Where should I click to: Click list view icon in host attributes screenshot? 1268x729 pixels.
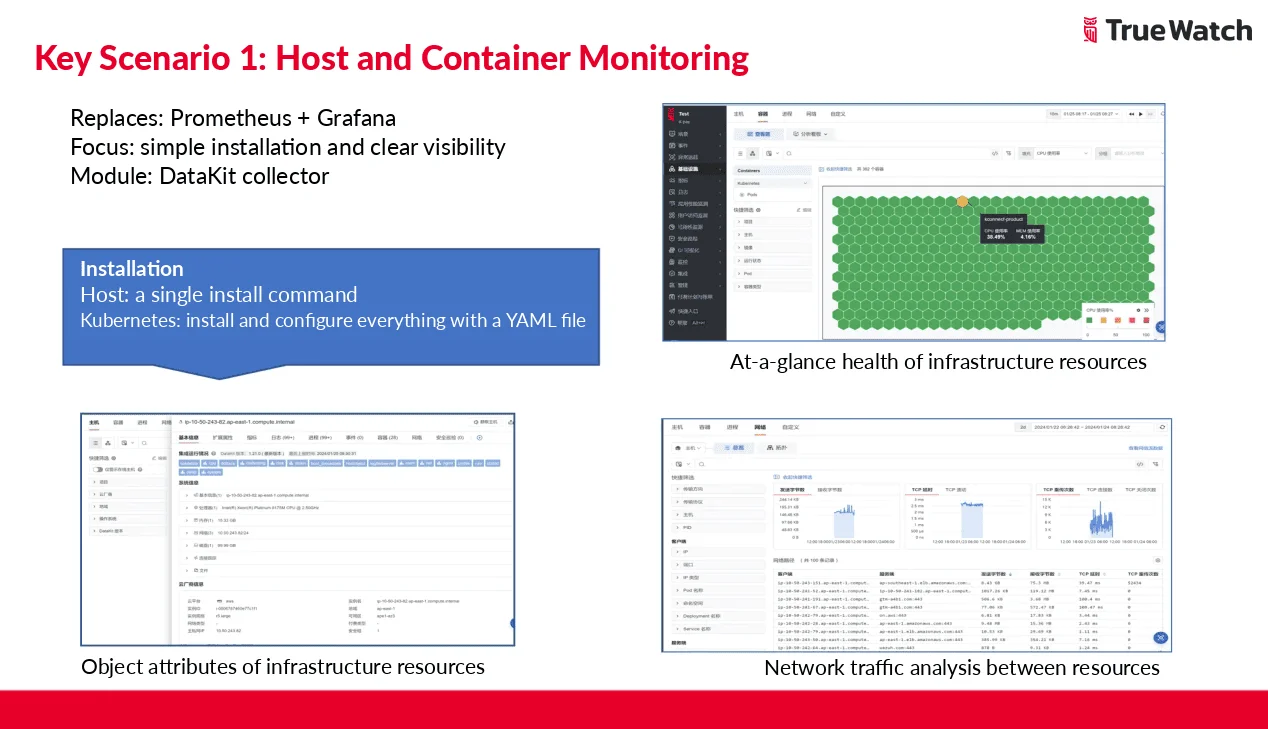(x=95, y=443)
